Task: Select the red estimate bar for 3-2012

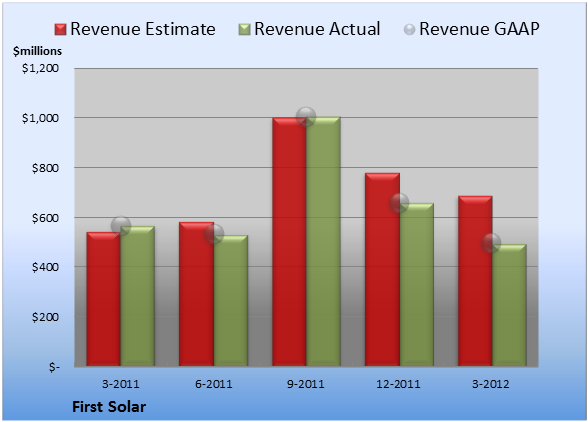Action: pyautogui.click(x=475, y=281)
